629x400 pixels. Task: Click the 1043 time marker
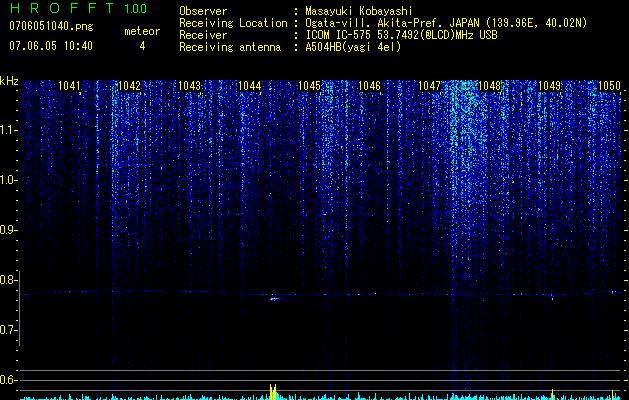(x=189, y=85)
